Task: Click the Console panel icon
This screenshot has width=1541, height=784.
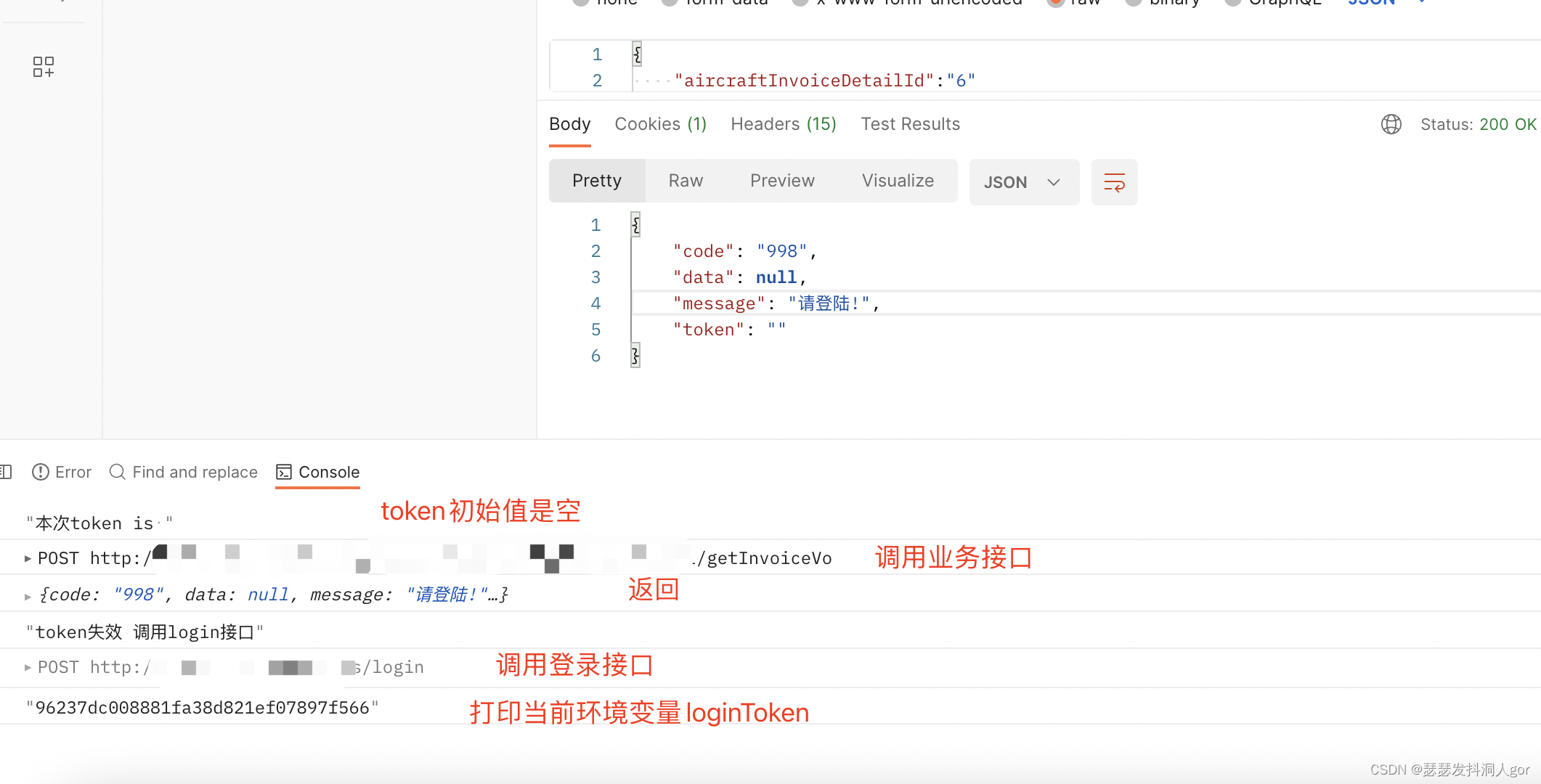Action: tap(283, 471)
